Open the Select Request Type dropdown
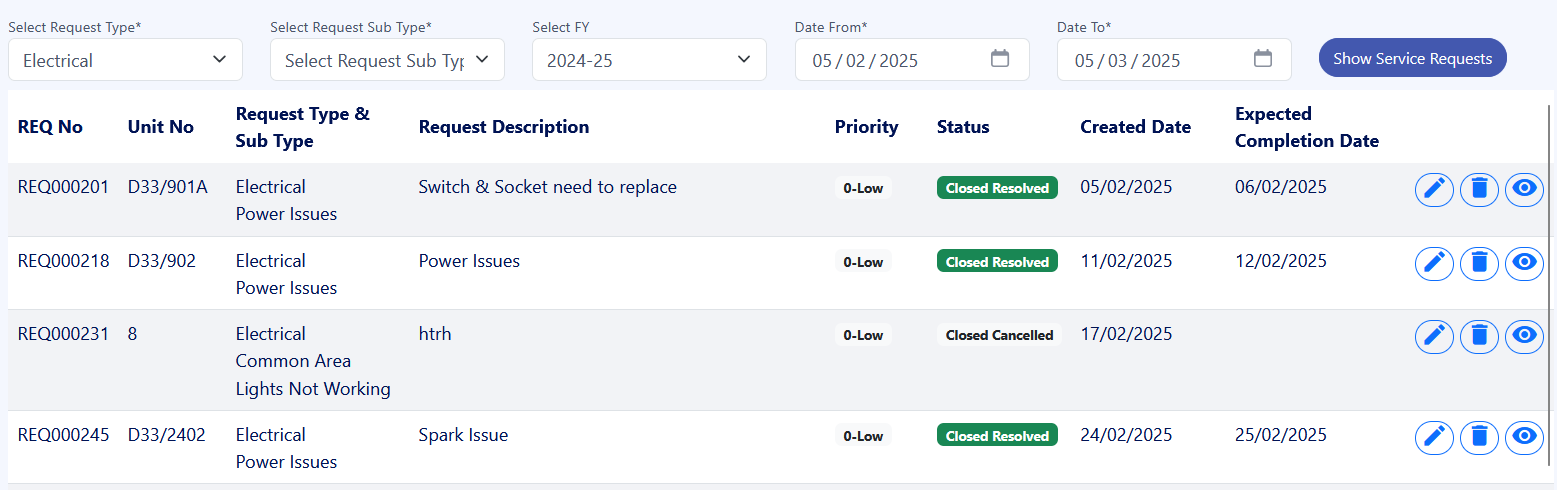Viewport: 1557px width, 490px height. click(x=125, y=60)
